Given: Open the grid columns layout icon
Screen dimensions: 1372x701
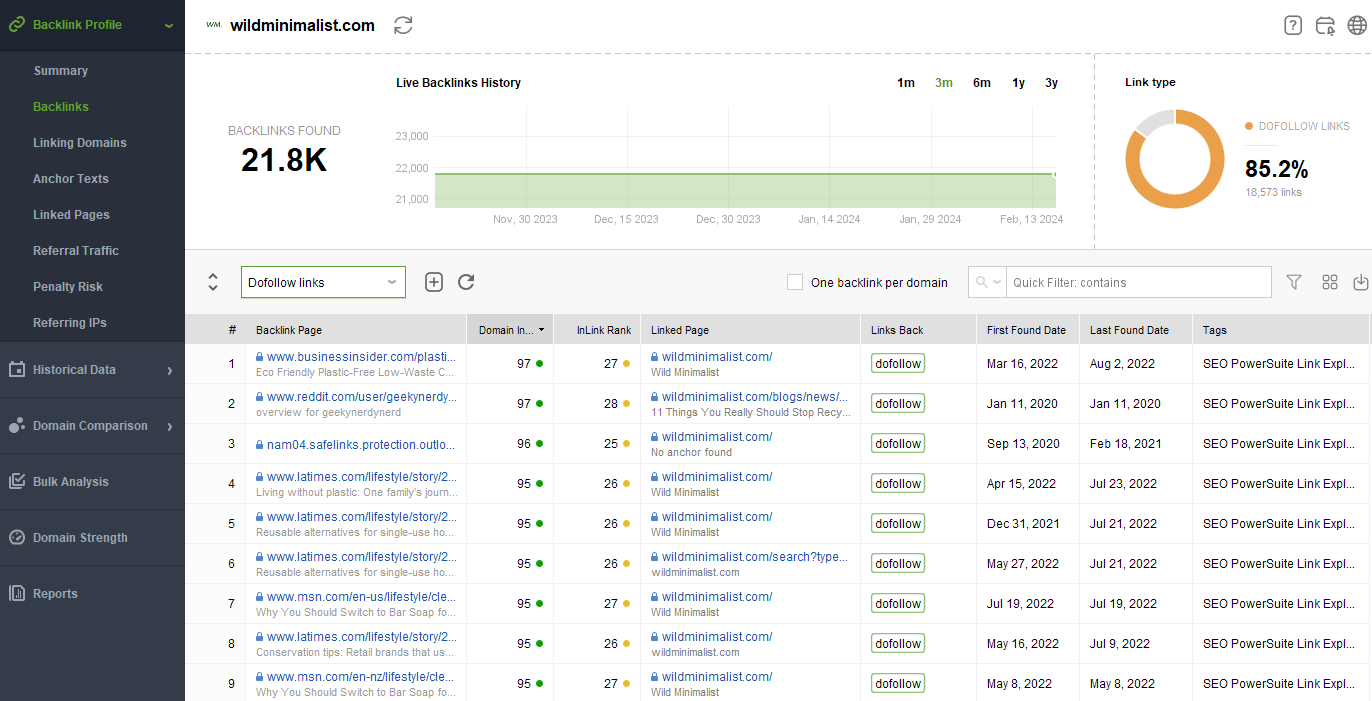Looking at the screenshot, I should pyautogui.click(x=1330, y=282).
